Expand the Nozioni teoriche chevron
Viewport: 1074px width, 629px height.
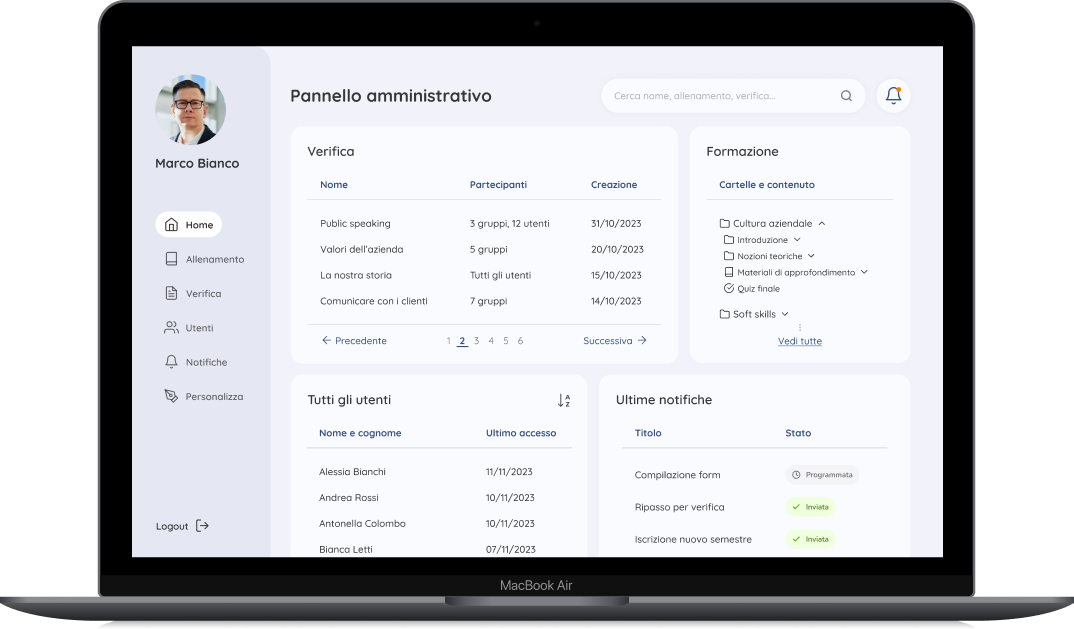point(811,256)
